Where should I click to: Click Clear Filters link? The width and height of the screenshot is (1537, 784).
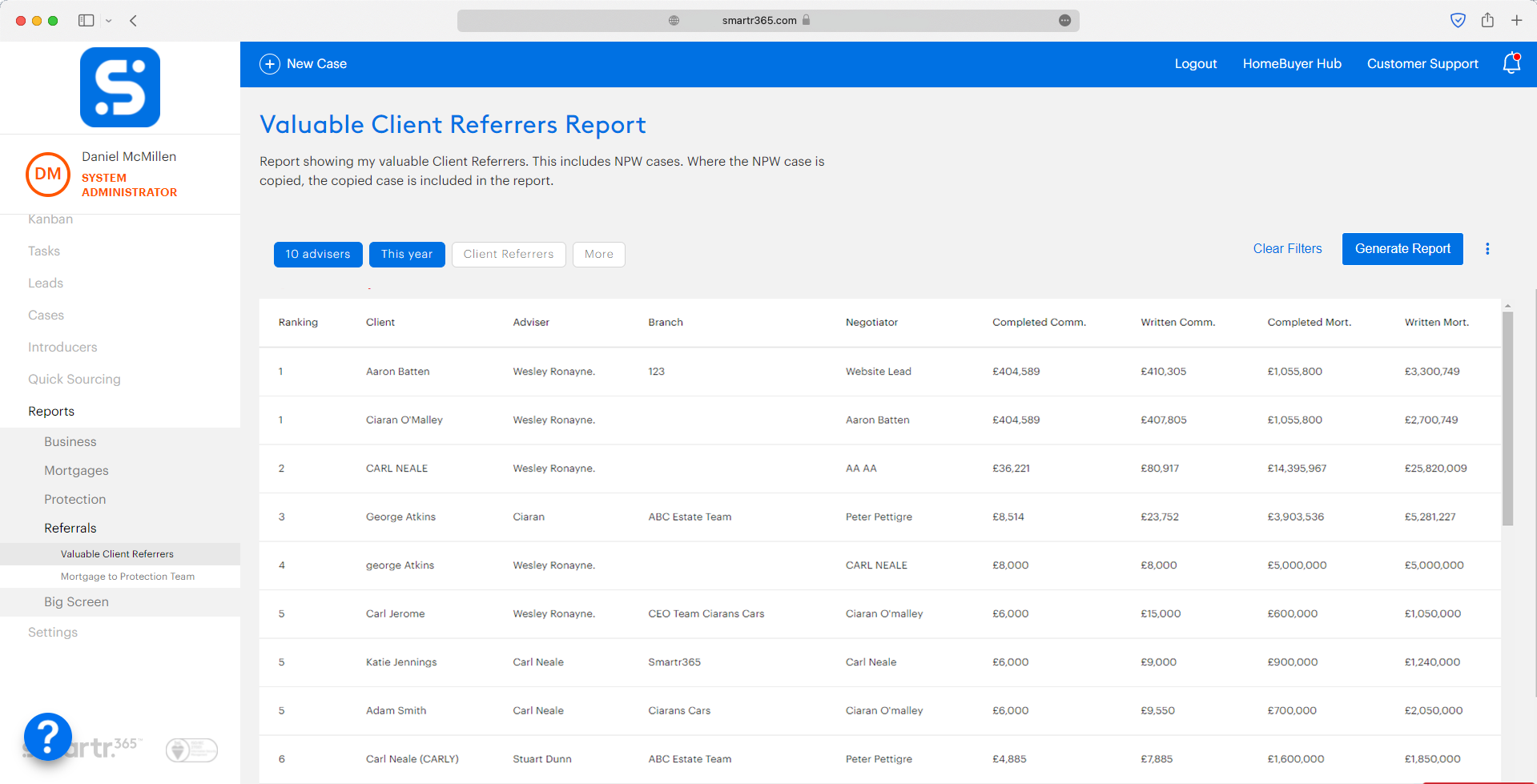[x=1287, y=249]
